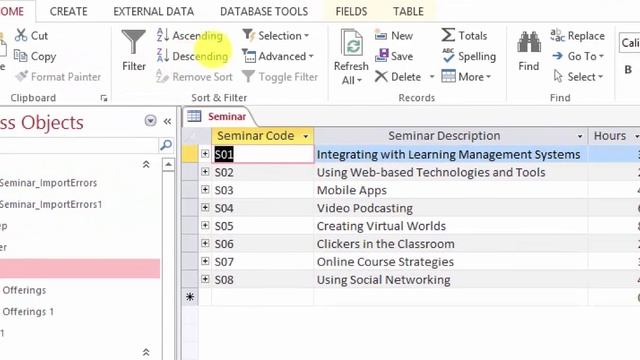Delete the selected record
The height and width of the screenshot is (360, 640).
398,76
